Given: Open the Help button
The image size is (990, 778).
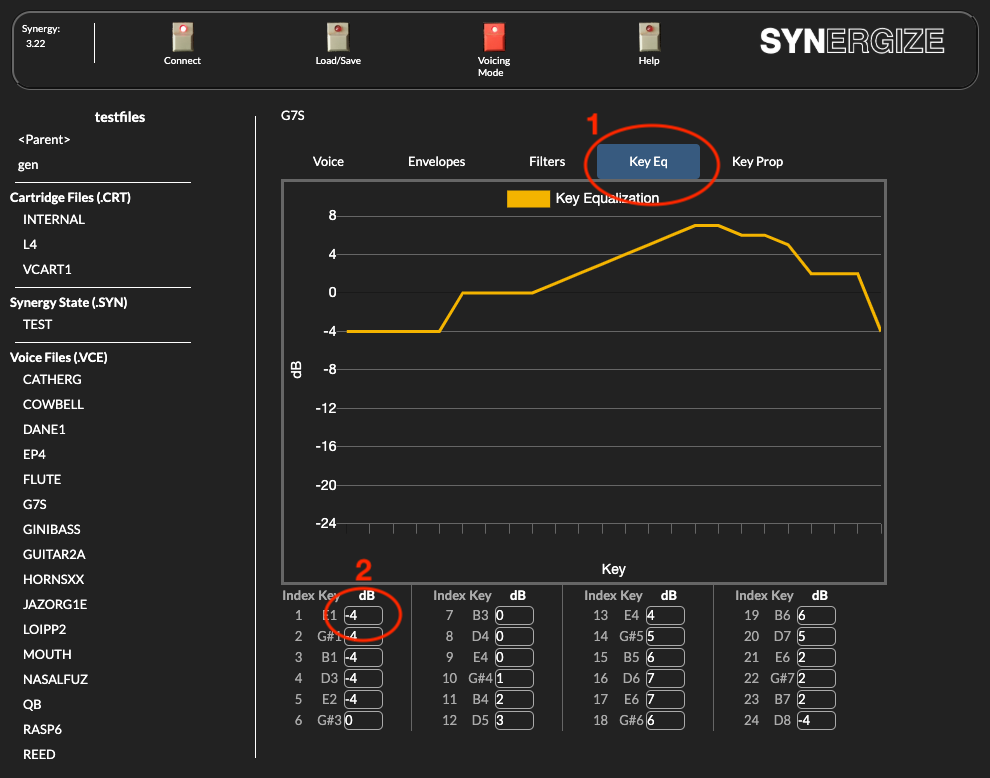Looking at the screenshot, I should [x=649, y=37].
